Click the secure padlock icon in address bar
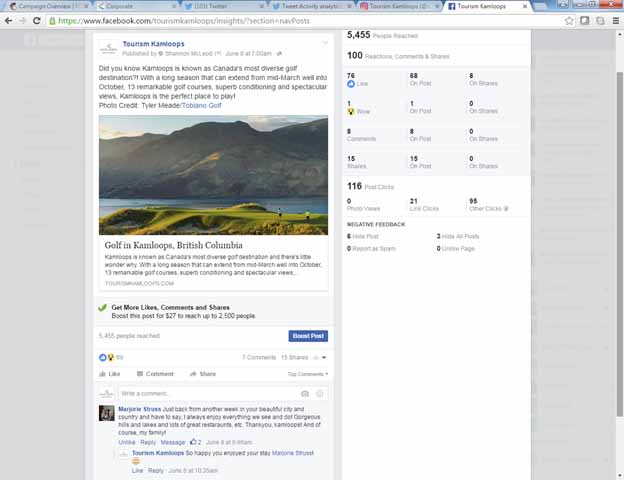The image size is (624, 480). click(52, 21)
